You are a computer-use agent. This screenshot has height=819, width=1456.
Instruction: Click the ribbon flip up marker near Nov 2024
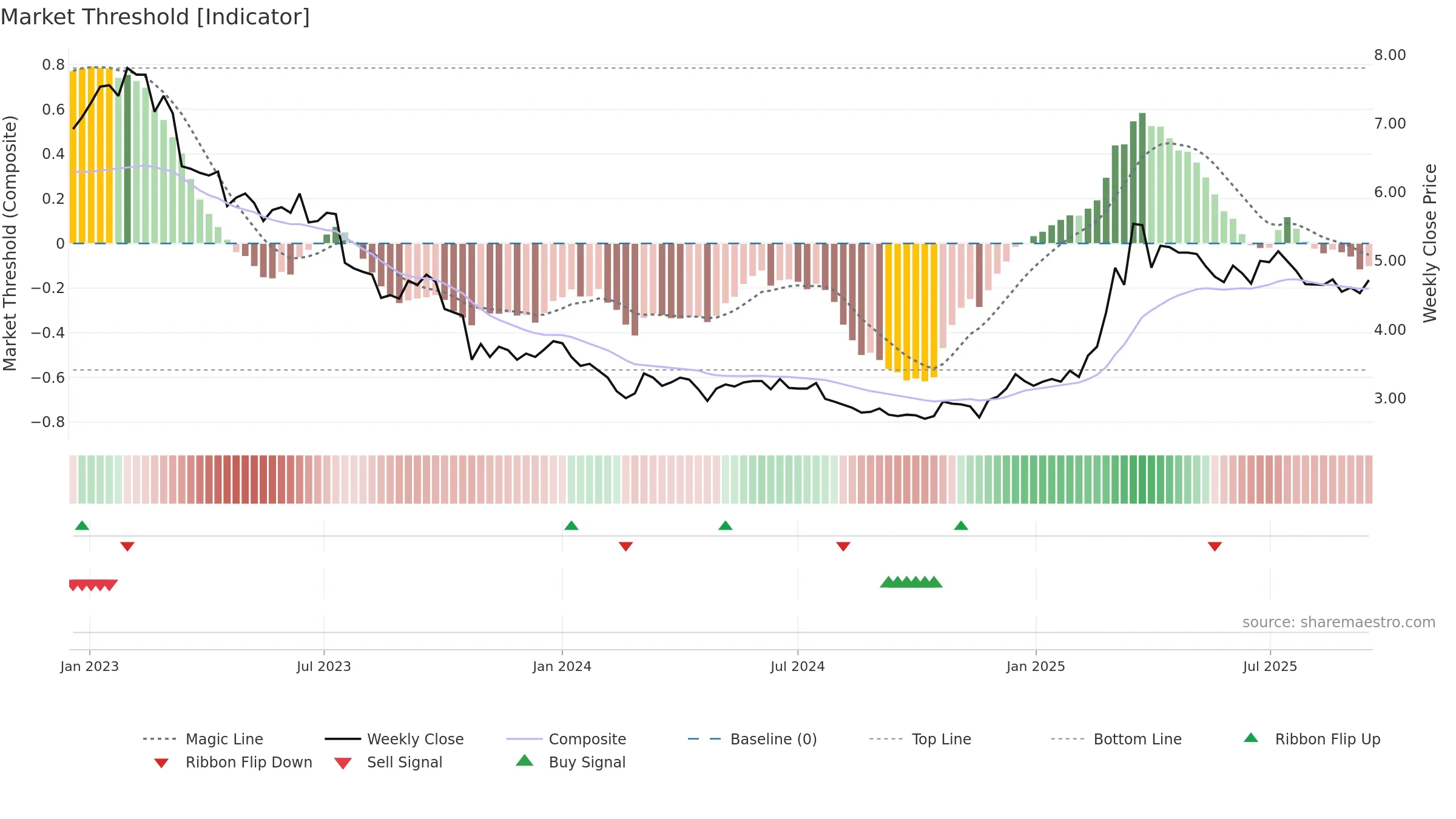[961, 525]
